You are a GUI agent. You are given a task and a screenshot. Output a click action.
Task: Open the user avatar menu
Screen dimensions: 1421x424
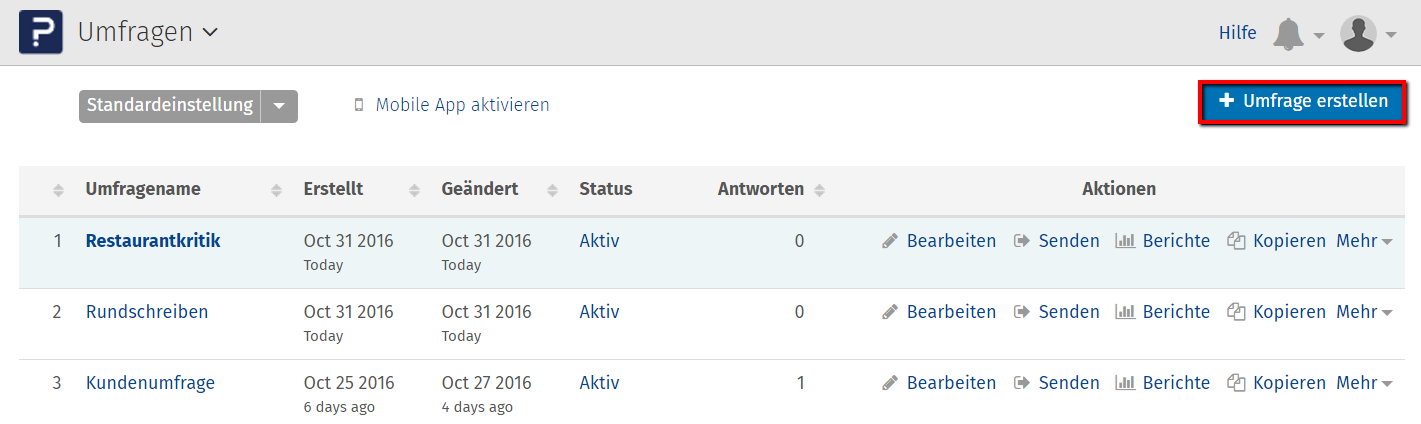(1358, 33)
